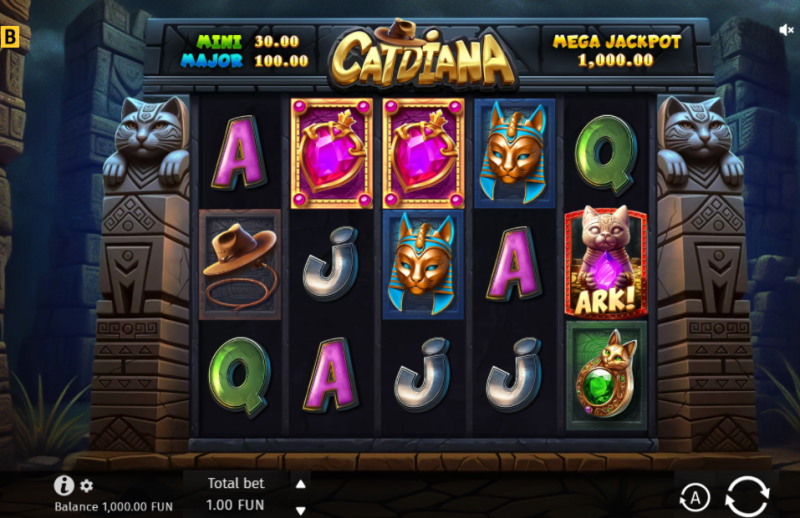800x518 pixels.
Task: Click the Mega Jackpot 1,000.00 display
Action: tap(616, 51)
